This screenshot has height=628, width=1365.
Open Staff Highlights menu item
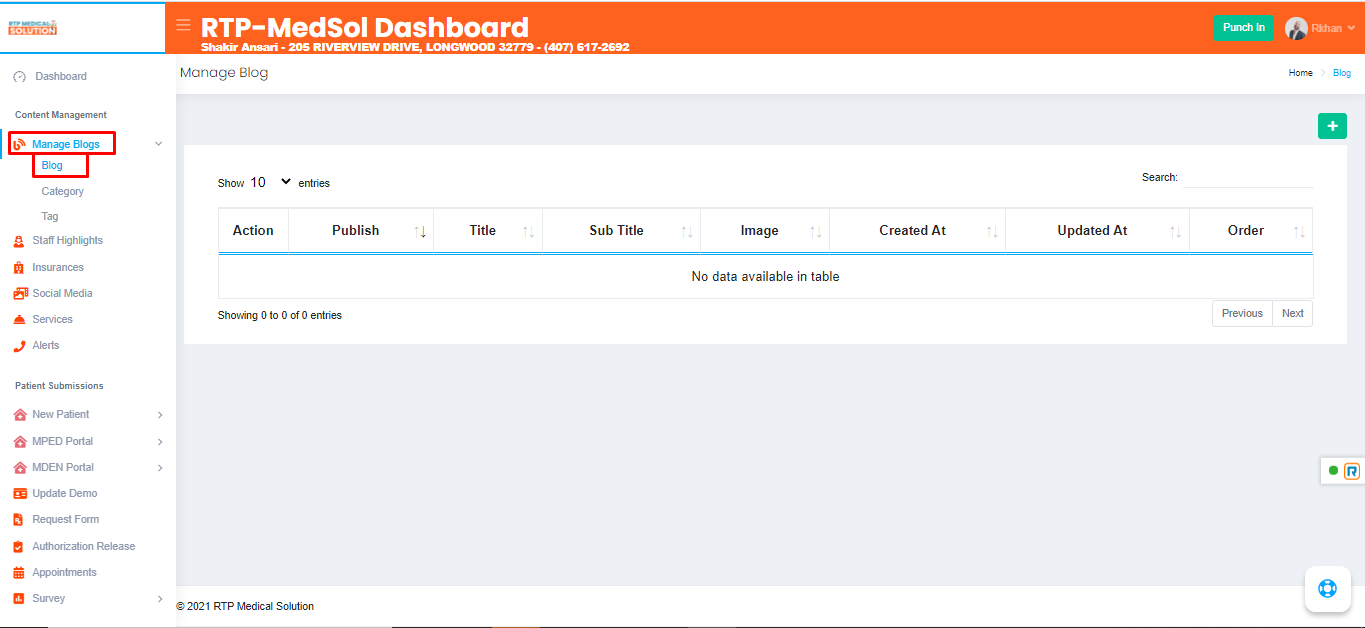(x=67, y=241)
